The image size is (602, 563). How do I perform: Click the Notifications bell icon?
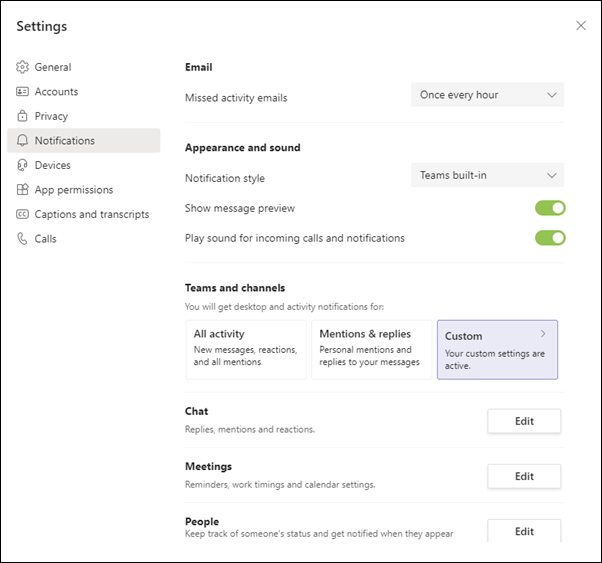[22, 141]
